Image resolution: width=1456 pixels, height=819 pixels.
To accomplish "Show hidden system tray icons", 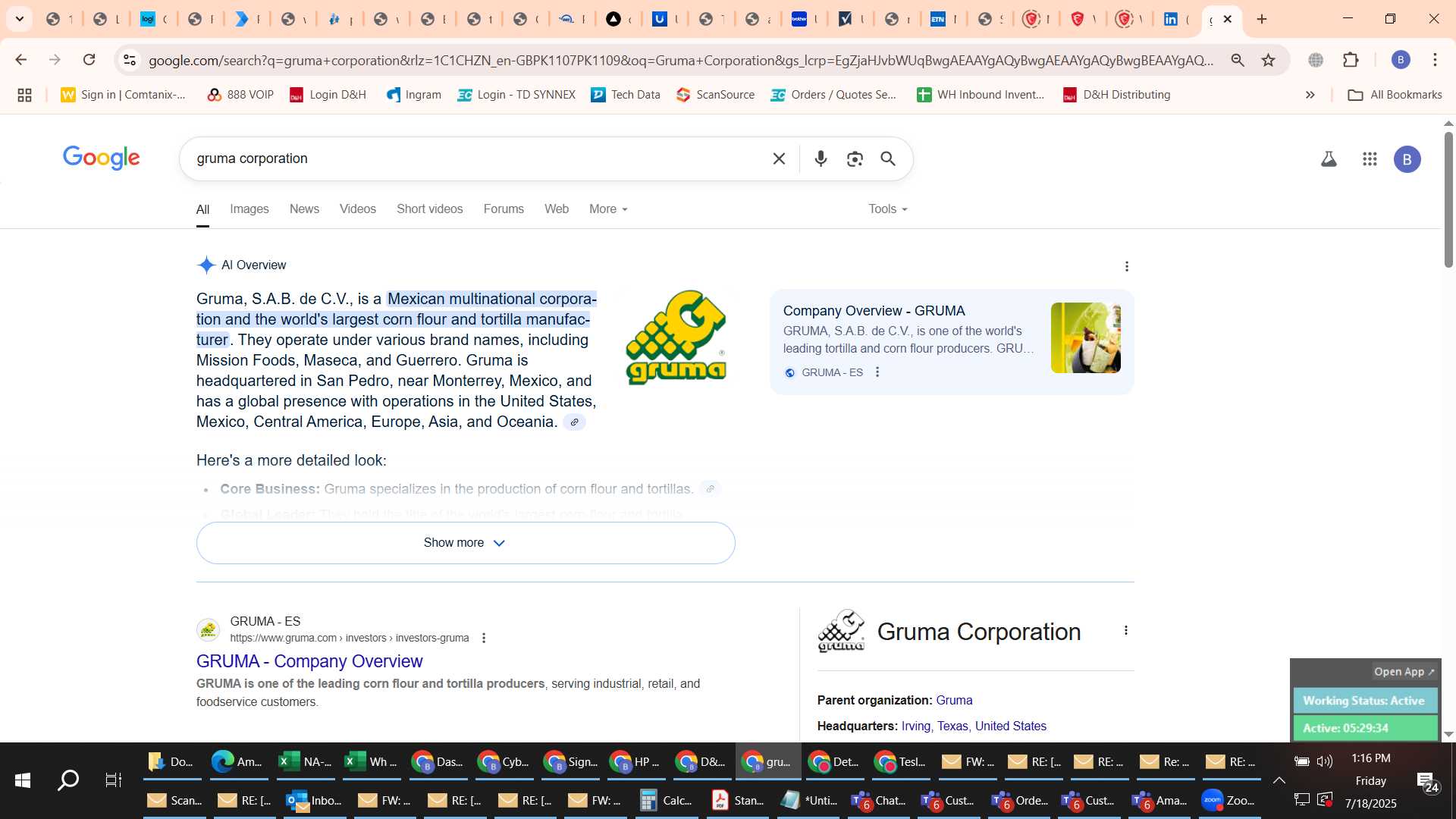I will (1279, 780).
